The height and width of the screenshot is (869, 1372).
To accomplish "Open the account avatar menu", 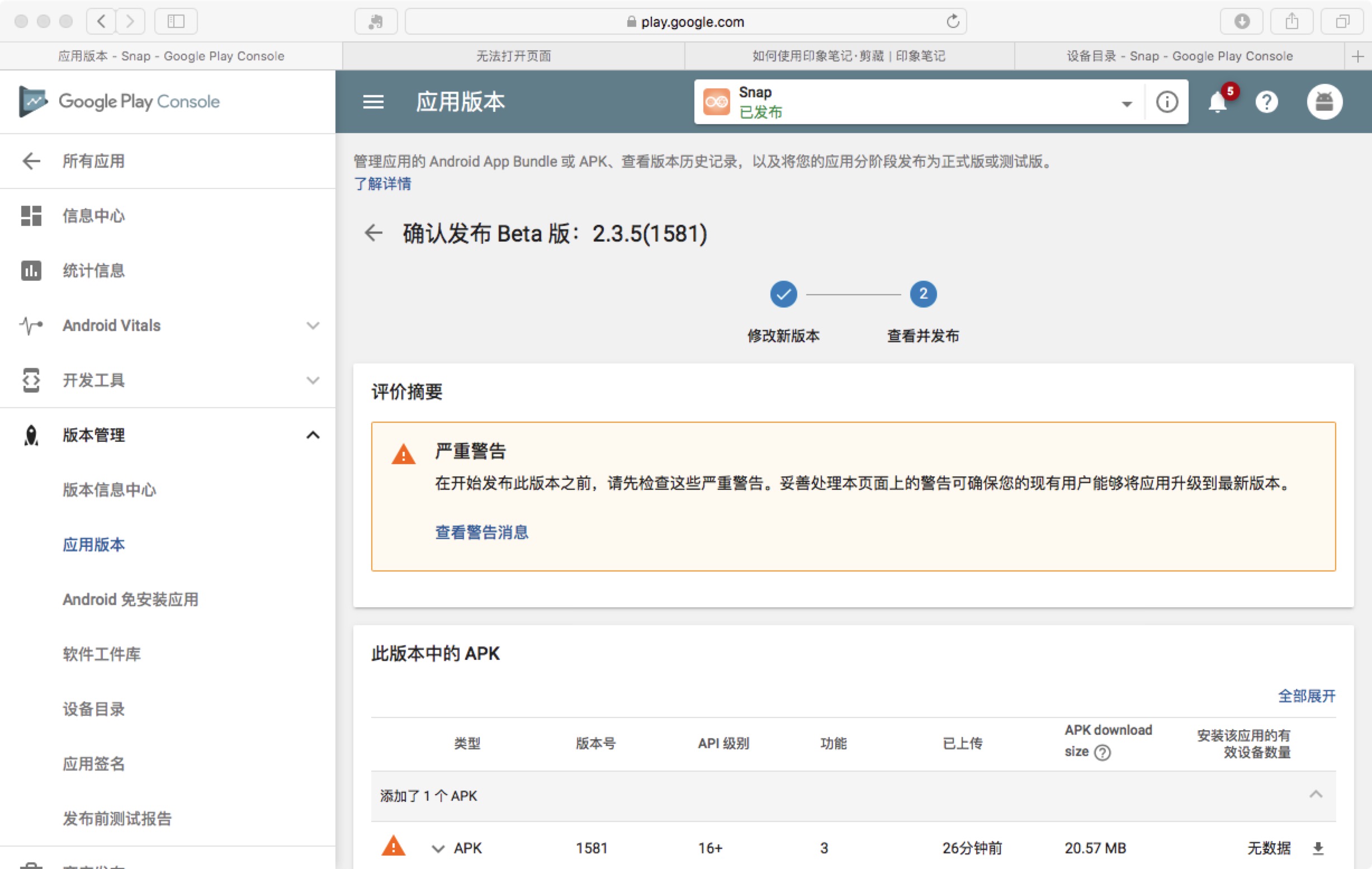I will (x=1324, y=102).
